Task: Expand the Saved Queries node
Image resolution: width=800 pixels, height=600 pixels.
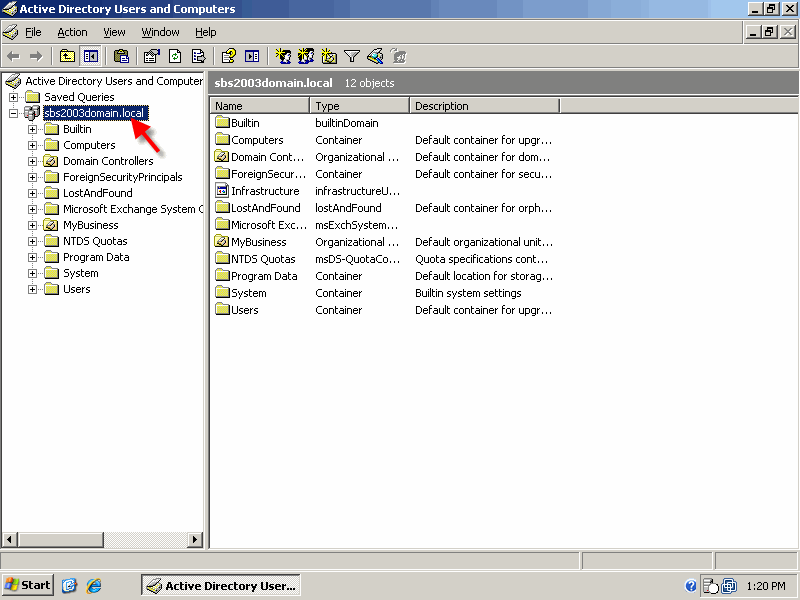Action: tap(13, 97)
